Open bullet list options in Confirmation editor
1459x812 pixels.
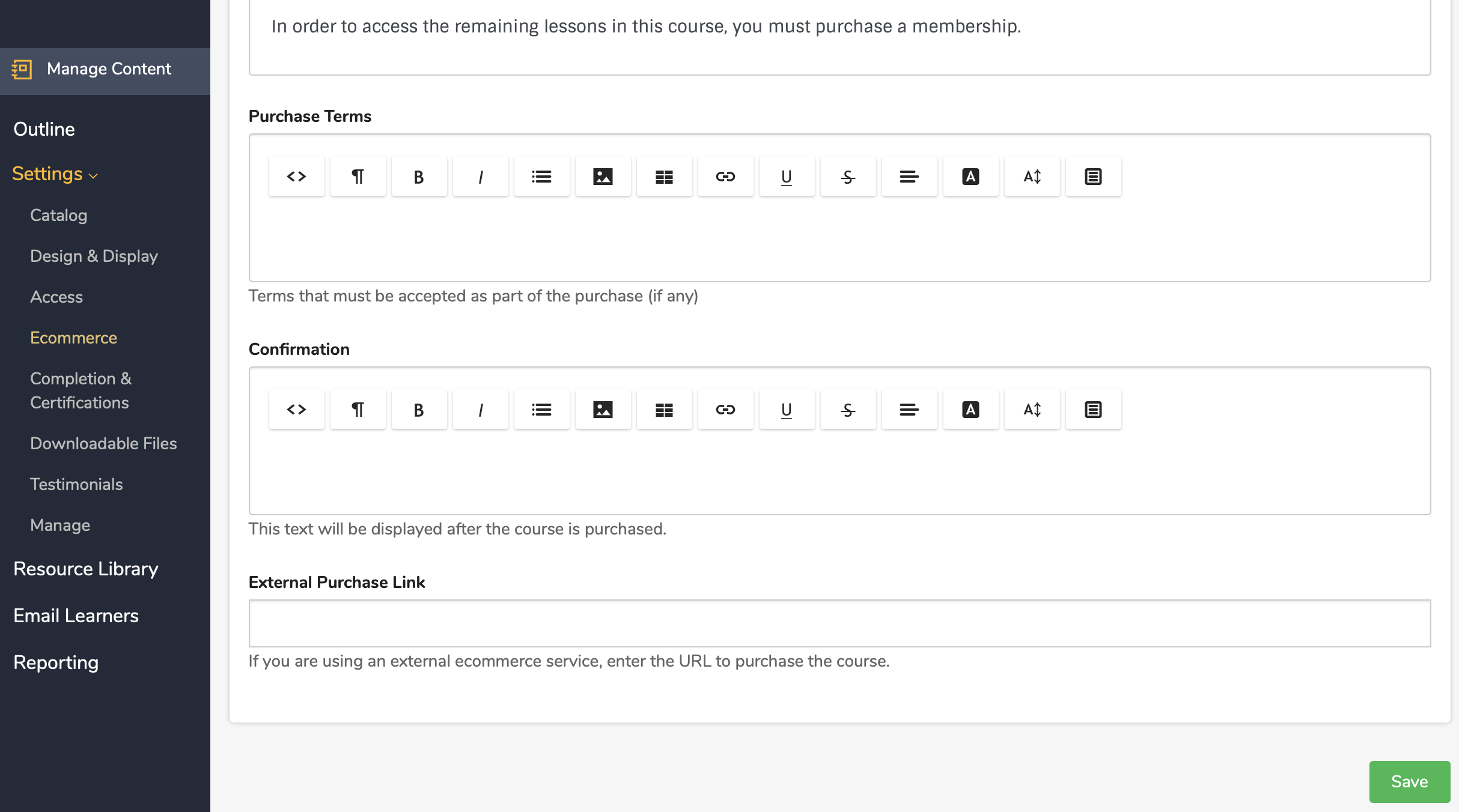pos(542,410)
